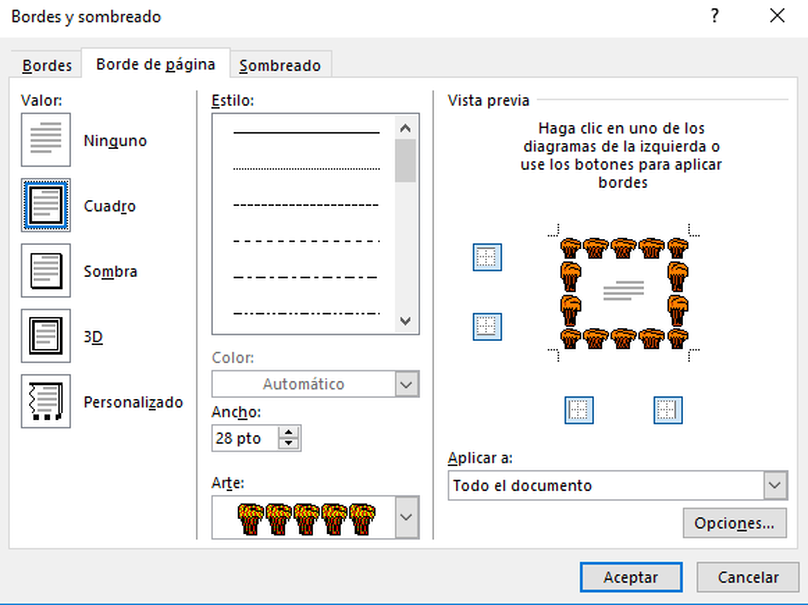The height and width of the screenshot is (605, 808).
Task: Switch to the Bordes tab
Action: (47, 65)
